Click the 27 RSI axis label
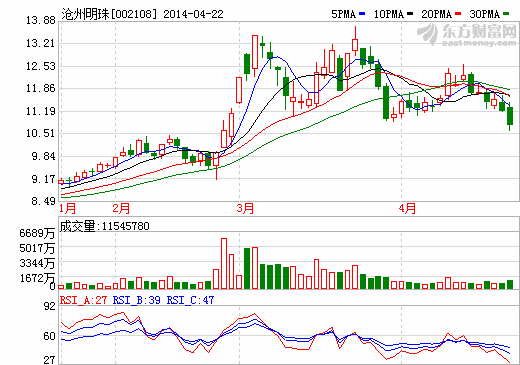The image size is (520, 365). 50,360
